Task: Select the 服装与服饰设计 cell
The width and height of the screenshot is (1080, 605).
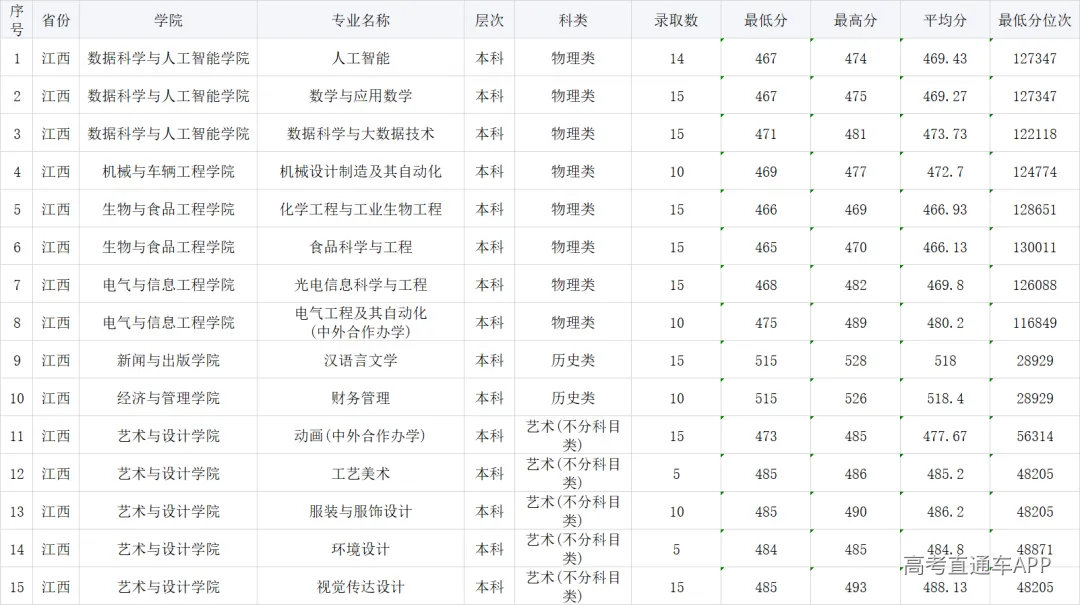Action: 361,511
